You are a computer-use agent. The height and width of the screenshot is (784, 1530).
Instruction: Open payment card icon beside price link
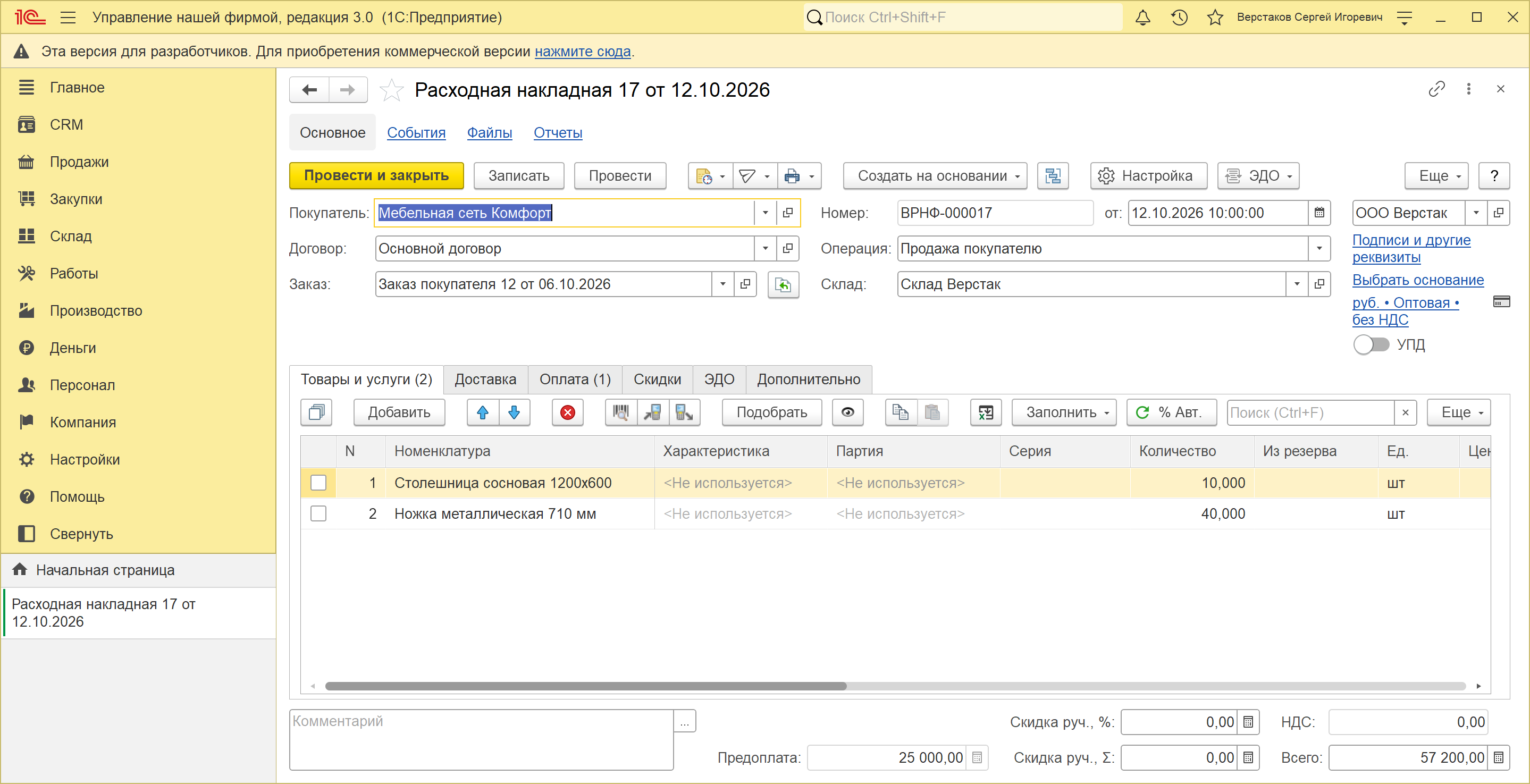pos(1501,302)
